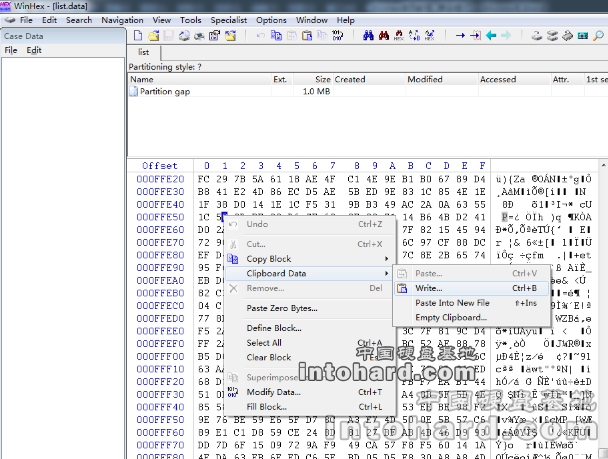Click the Open Disk toolbar icon

click(537, 36)
